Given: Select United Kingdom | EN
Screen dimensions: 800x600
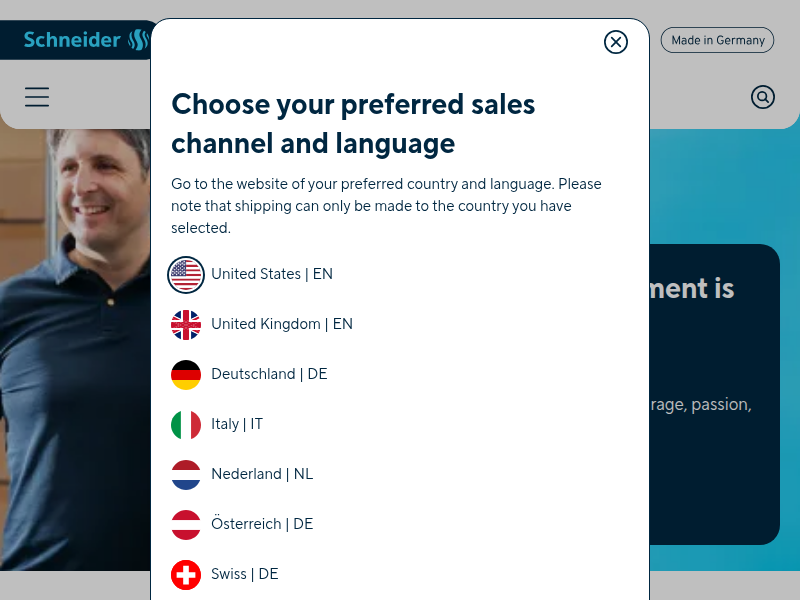Looking at the screenshot, I should click(x=282, y=324).
